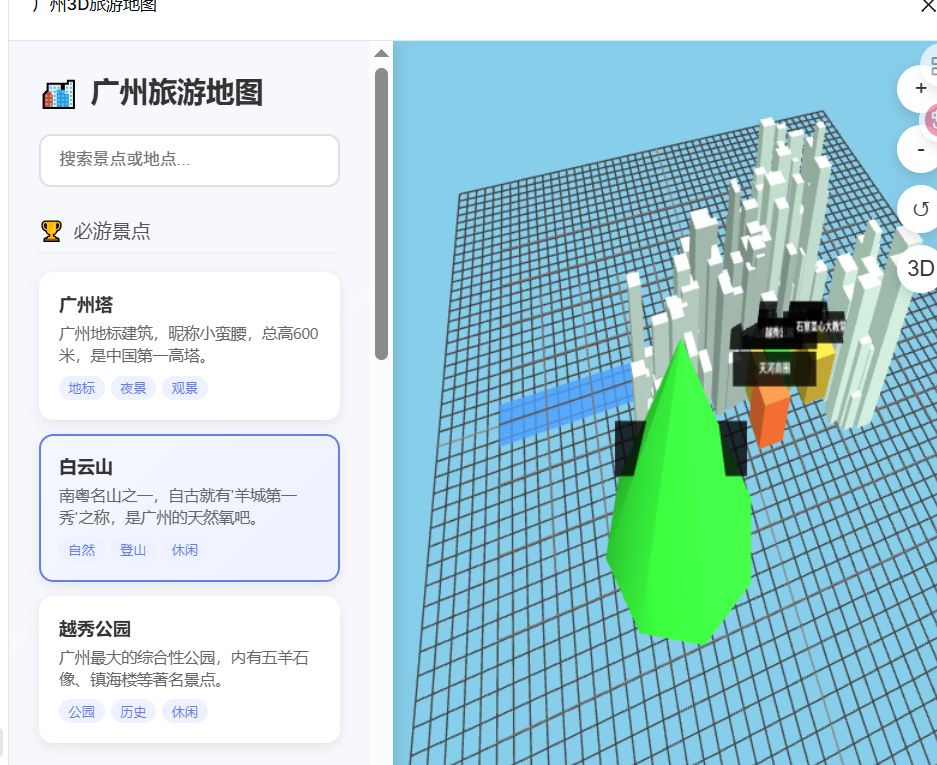Click the 公园 tag on 越秀公园
The height and width of the screenshot is (765, 937).
82,712
